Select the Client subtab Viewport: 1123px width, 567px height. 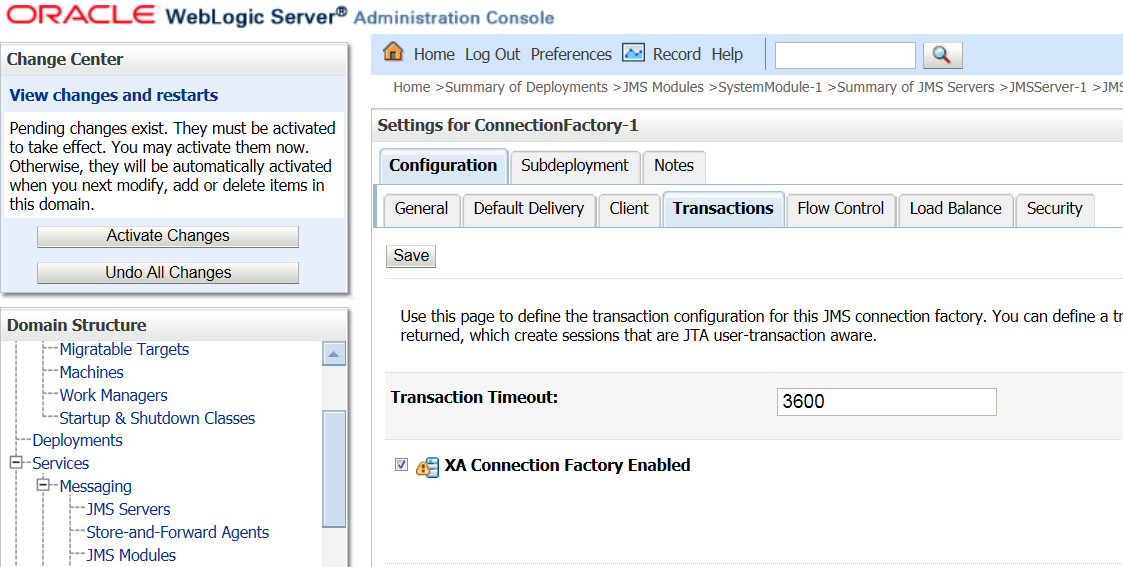pos(629,208)
